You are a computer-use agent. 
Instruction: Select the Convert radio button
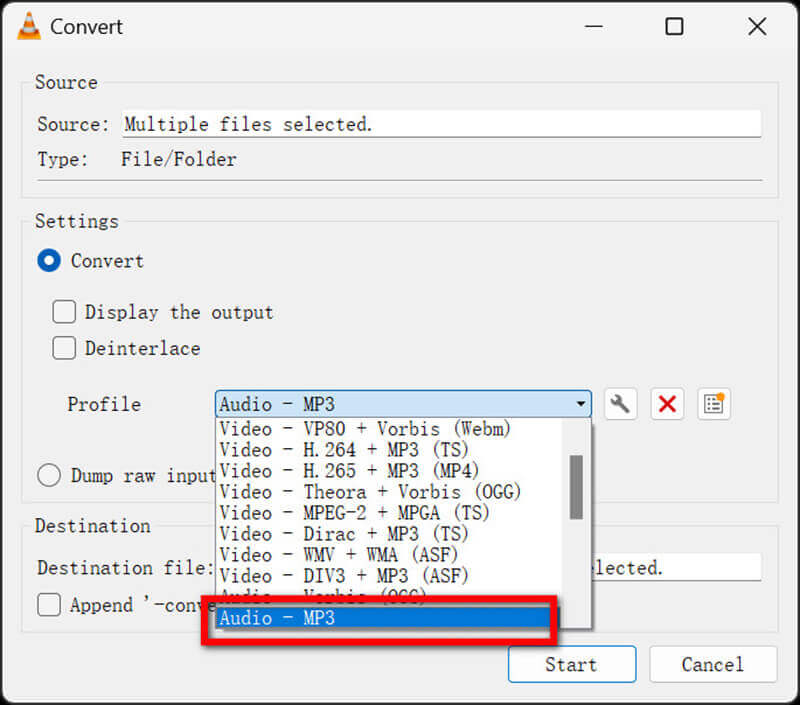[x=49, y=261]
